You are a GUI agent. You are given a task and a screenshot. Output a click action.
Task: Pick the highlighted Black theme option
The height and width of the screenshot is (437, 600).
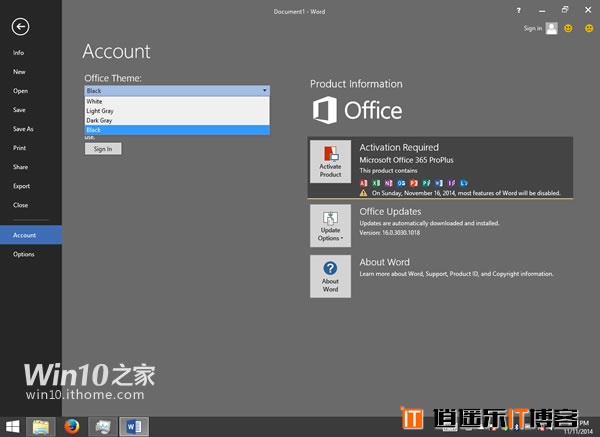pos(177,130)
